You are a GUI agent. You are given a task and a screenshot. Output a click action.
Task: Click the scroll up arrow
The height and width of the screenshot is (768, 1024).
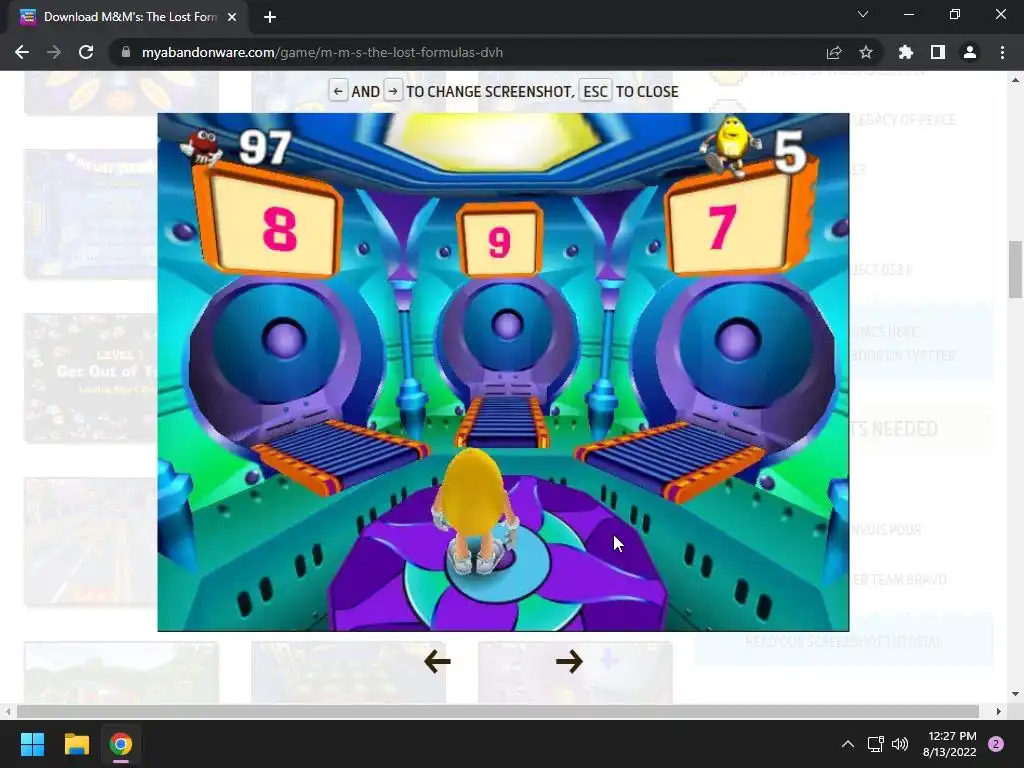(1015, 80)
